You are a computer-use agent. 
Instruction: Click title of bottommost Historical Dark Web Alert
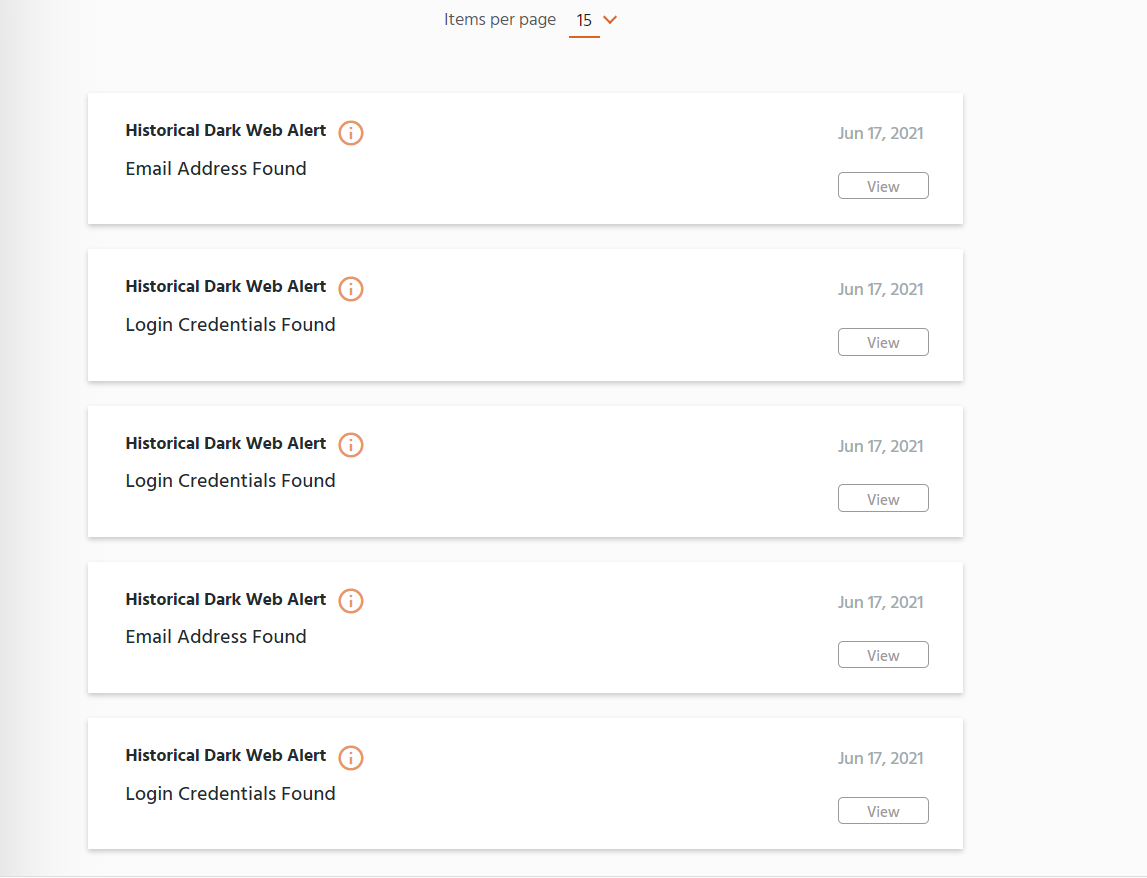tap(225, 755)
